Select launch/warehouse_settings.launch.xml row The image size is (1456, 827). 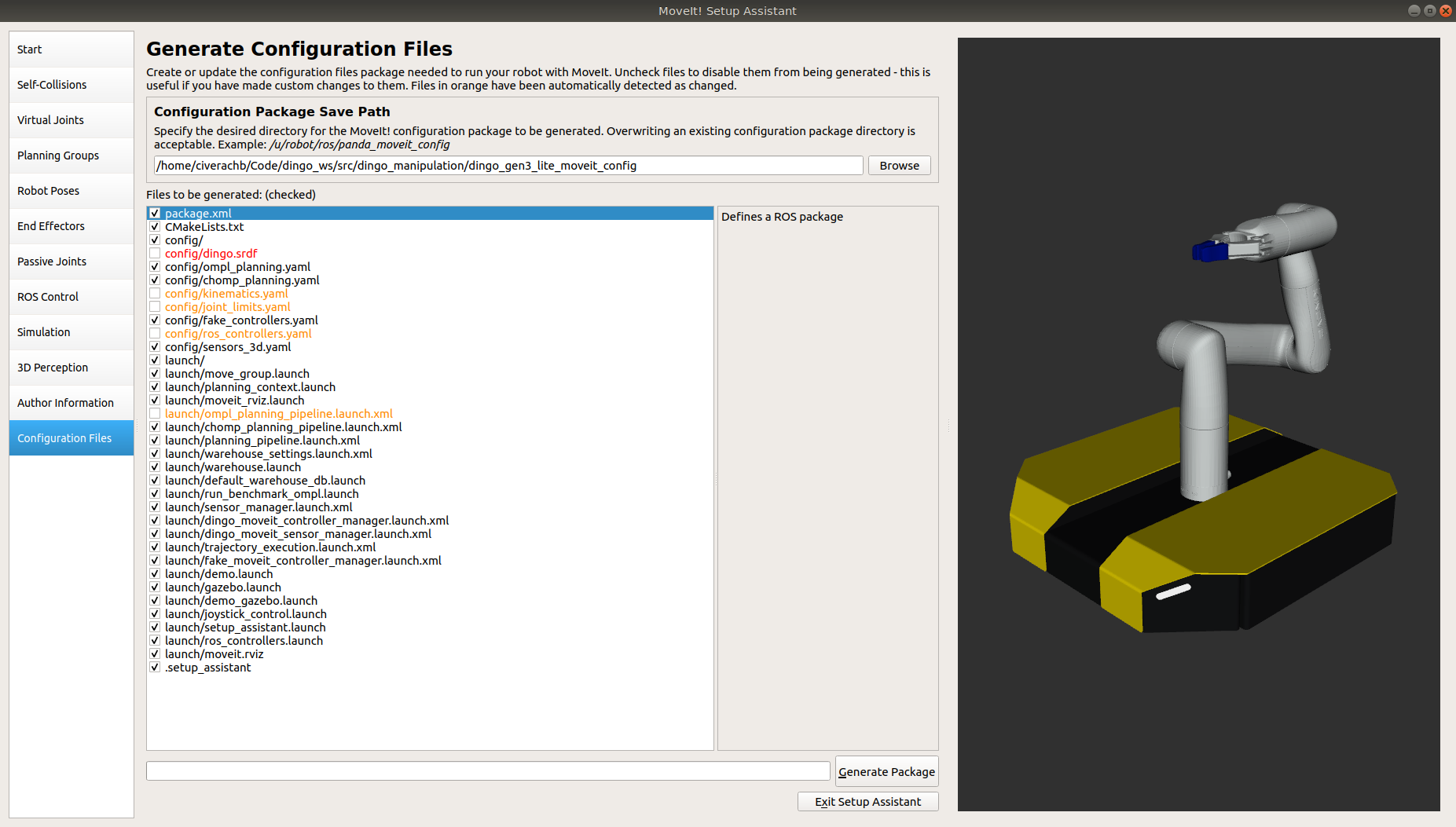(430, 454)
